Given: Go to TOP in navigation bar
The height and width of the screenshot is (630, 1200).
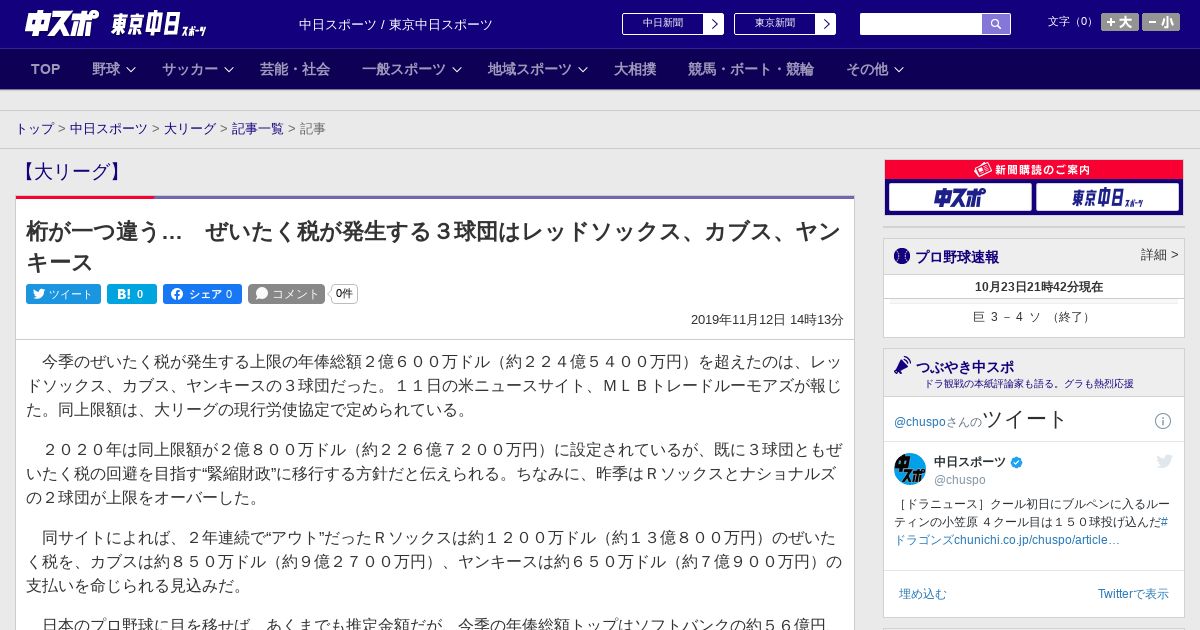Looking at the screenshot, I should [x=46, y=69].
